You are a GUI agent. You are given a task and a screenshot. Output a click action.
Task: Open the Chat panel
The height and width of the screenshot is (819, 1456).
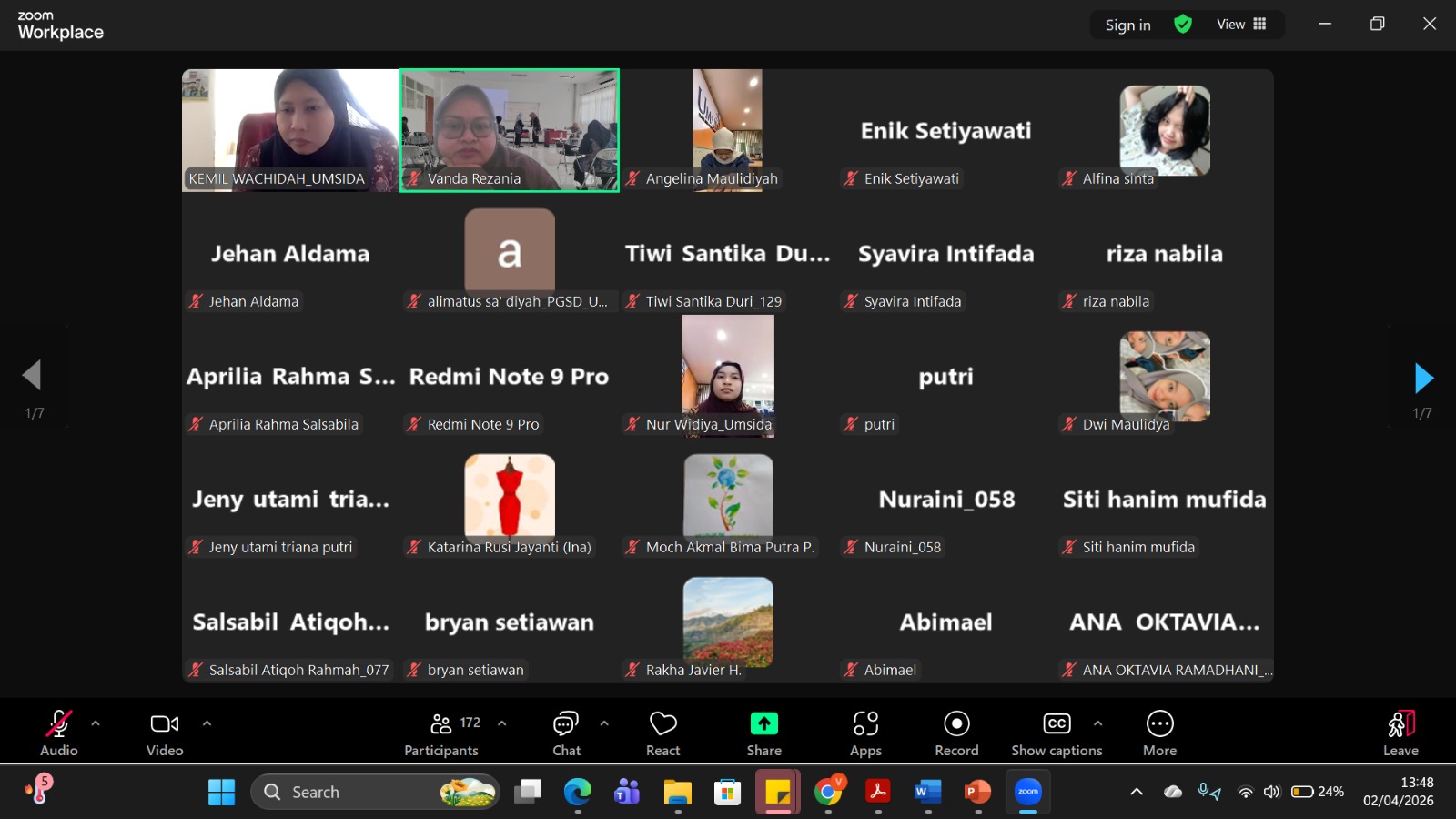pyautogui.click(x=566, y=733)
